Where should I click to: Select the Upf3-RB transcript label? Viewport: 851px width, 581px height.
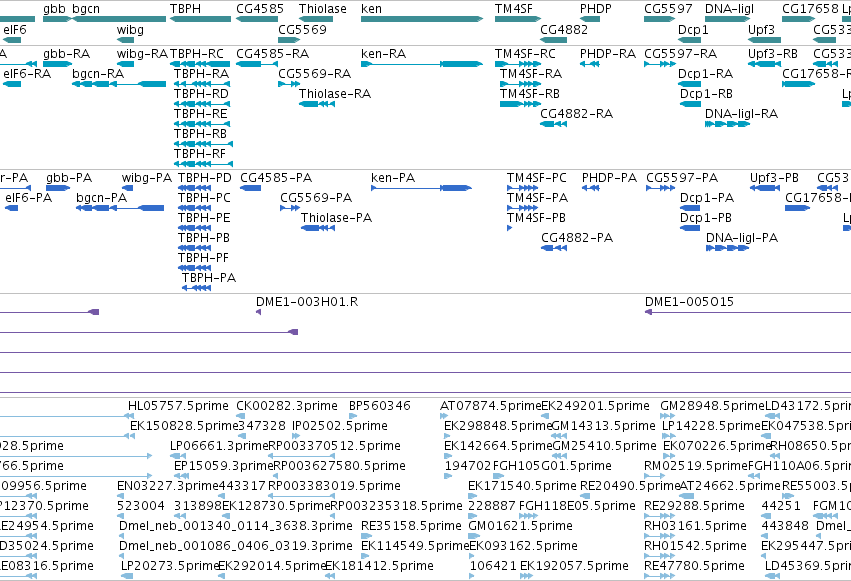pyautogui.click(x=773, y=54)
